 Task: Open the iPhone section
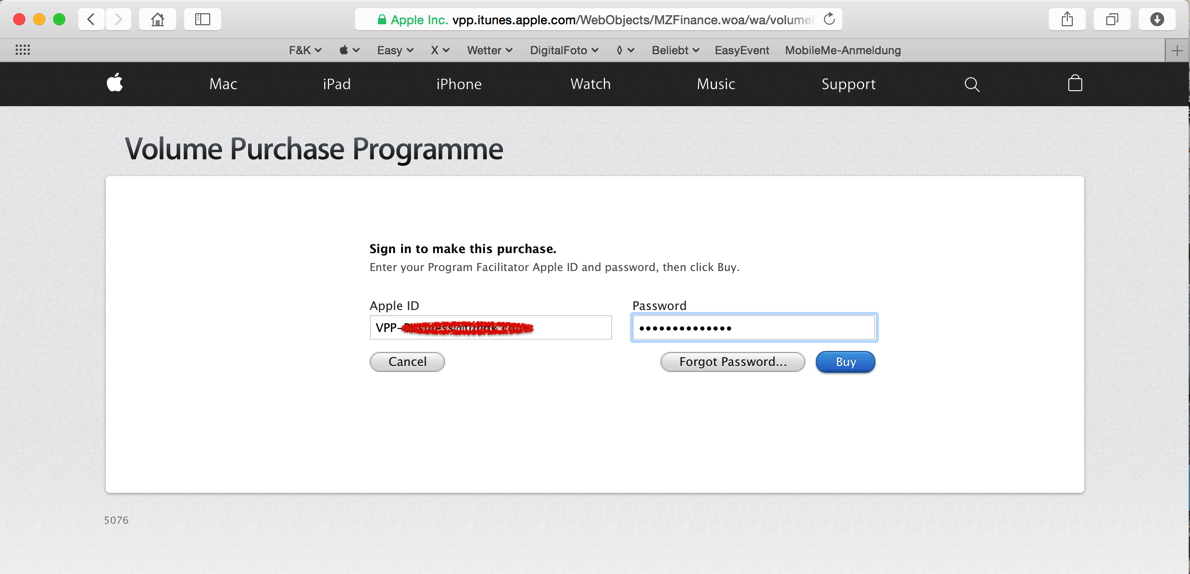pyautogui.click(x=458, y=84)
